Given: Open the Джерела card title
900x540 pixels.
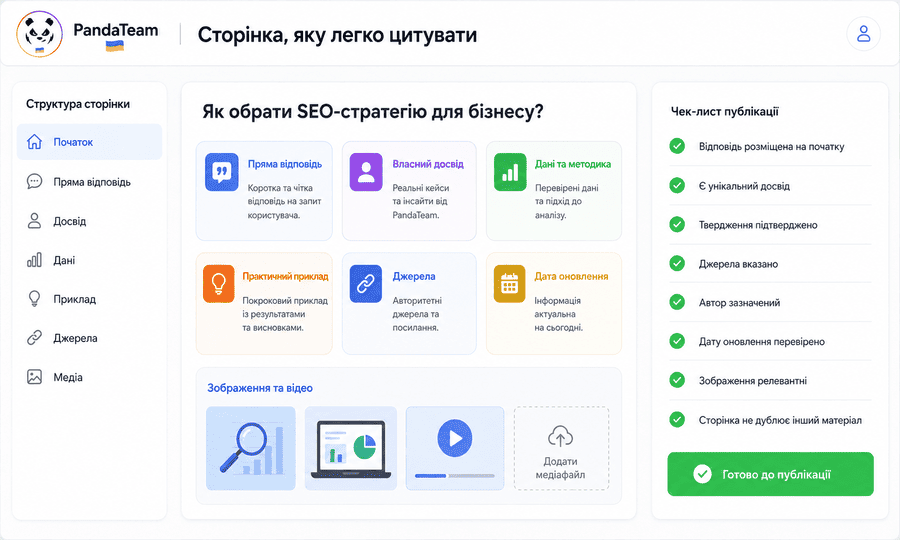Looking at the screenshot, I should coord(414,277).
